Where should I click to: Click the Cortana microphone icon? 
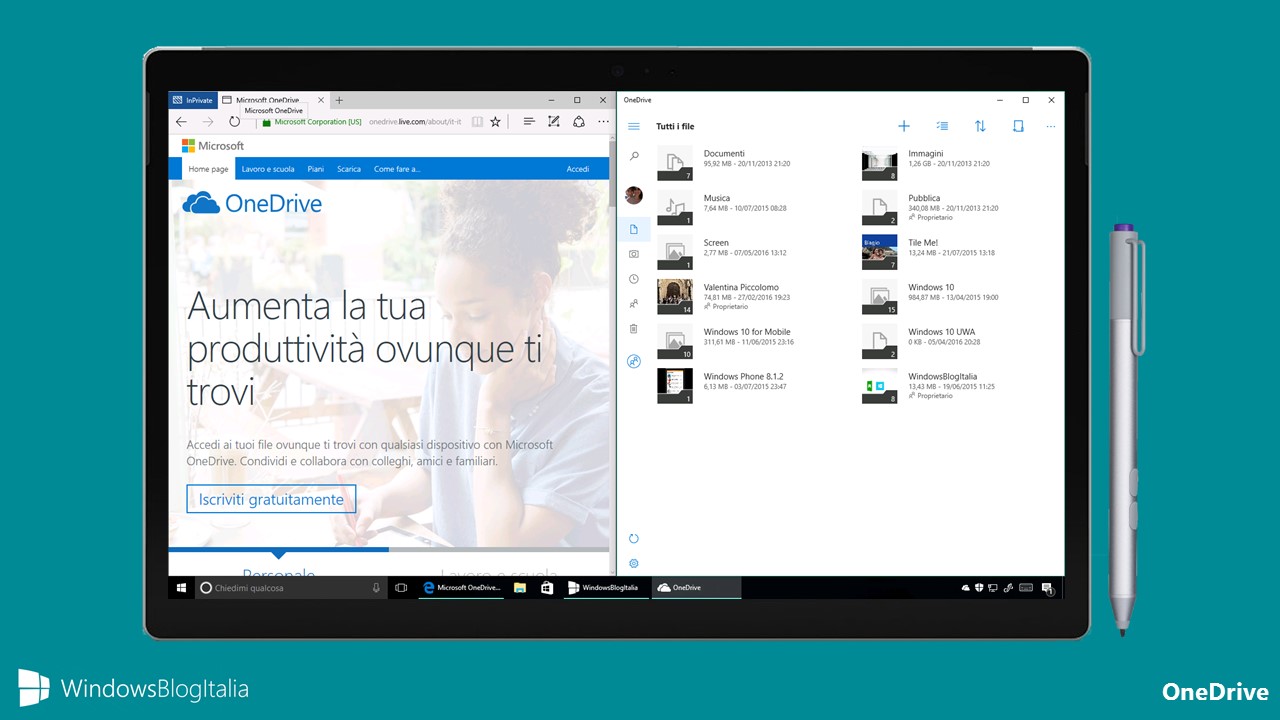click(x=376, y=588)
